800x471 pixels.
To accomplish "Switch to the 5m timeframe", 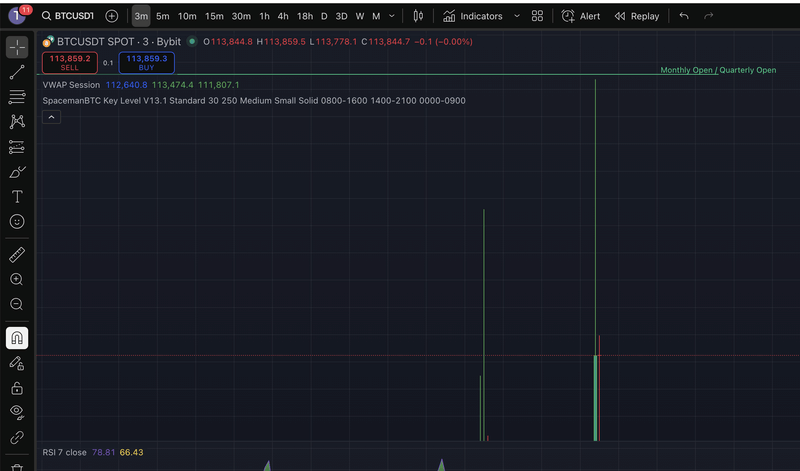I will pyautogui.click(x=163, y=16).
